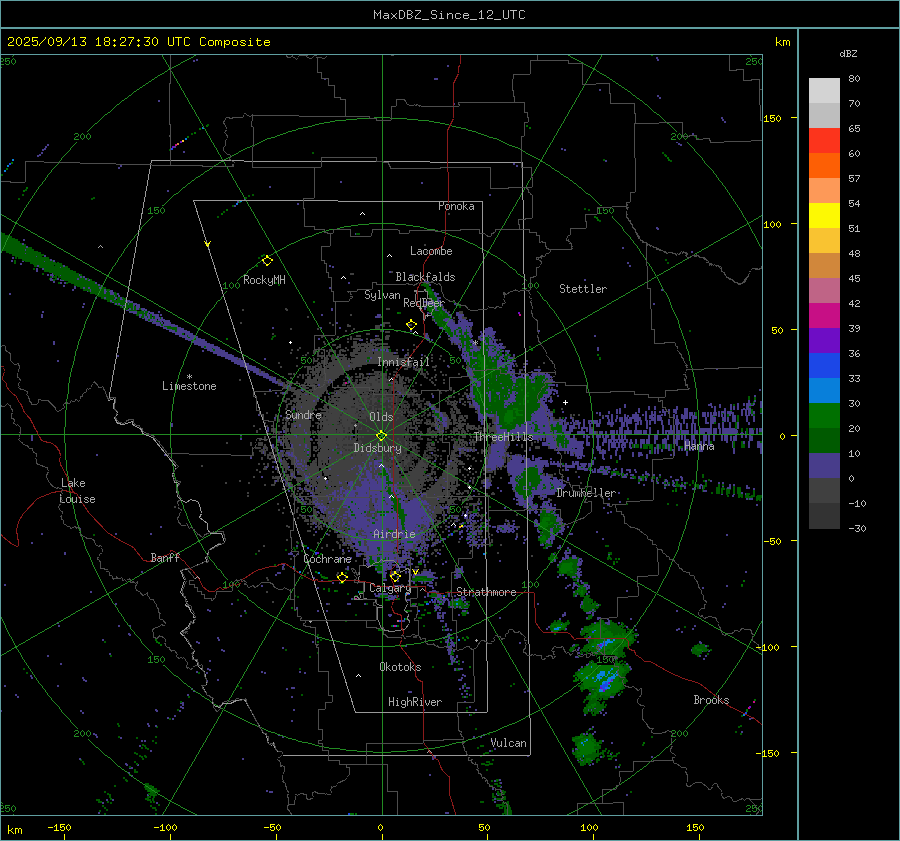Click the 2025/09/13 18:27:30 UTC Composite timestamp
Viewport: 900px width, 841px height.
pyautogui.click(x=138, y=42)
